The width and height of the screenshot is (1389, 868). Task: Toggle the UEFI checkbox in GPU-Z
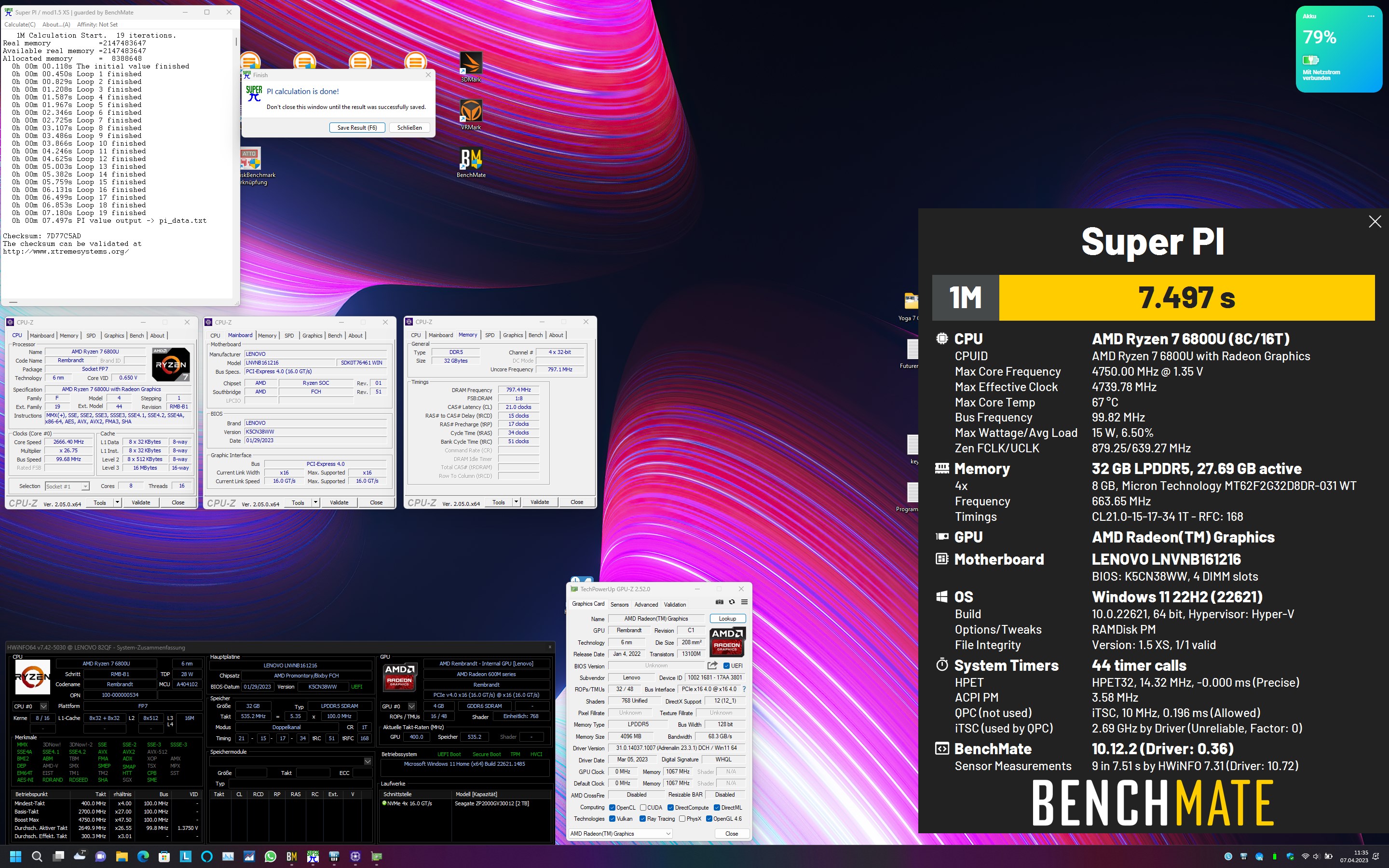click(727, 666)
